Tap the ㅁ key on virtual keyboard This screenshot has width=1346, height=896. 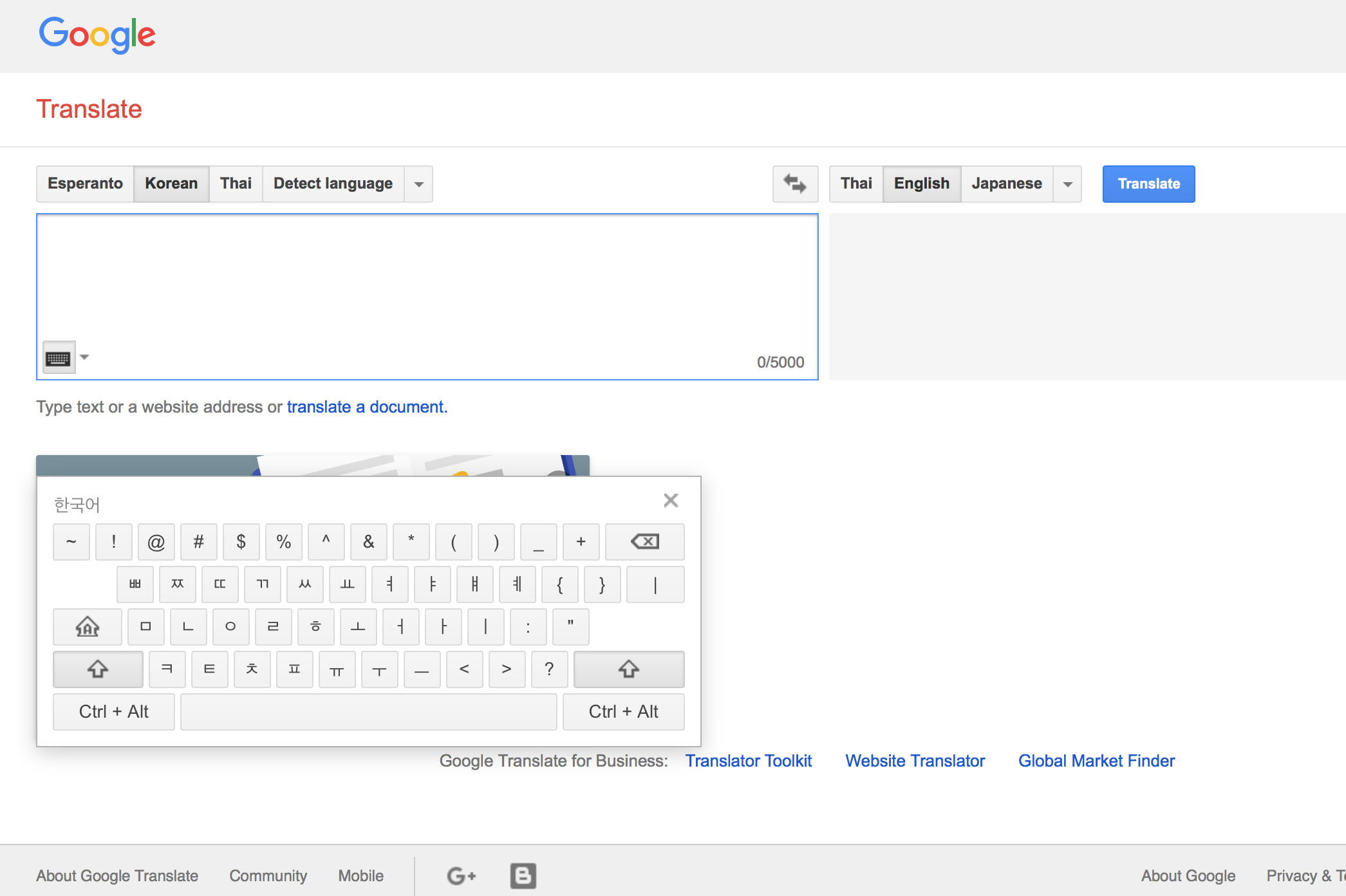tap(146, 626)
